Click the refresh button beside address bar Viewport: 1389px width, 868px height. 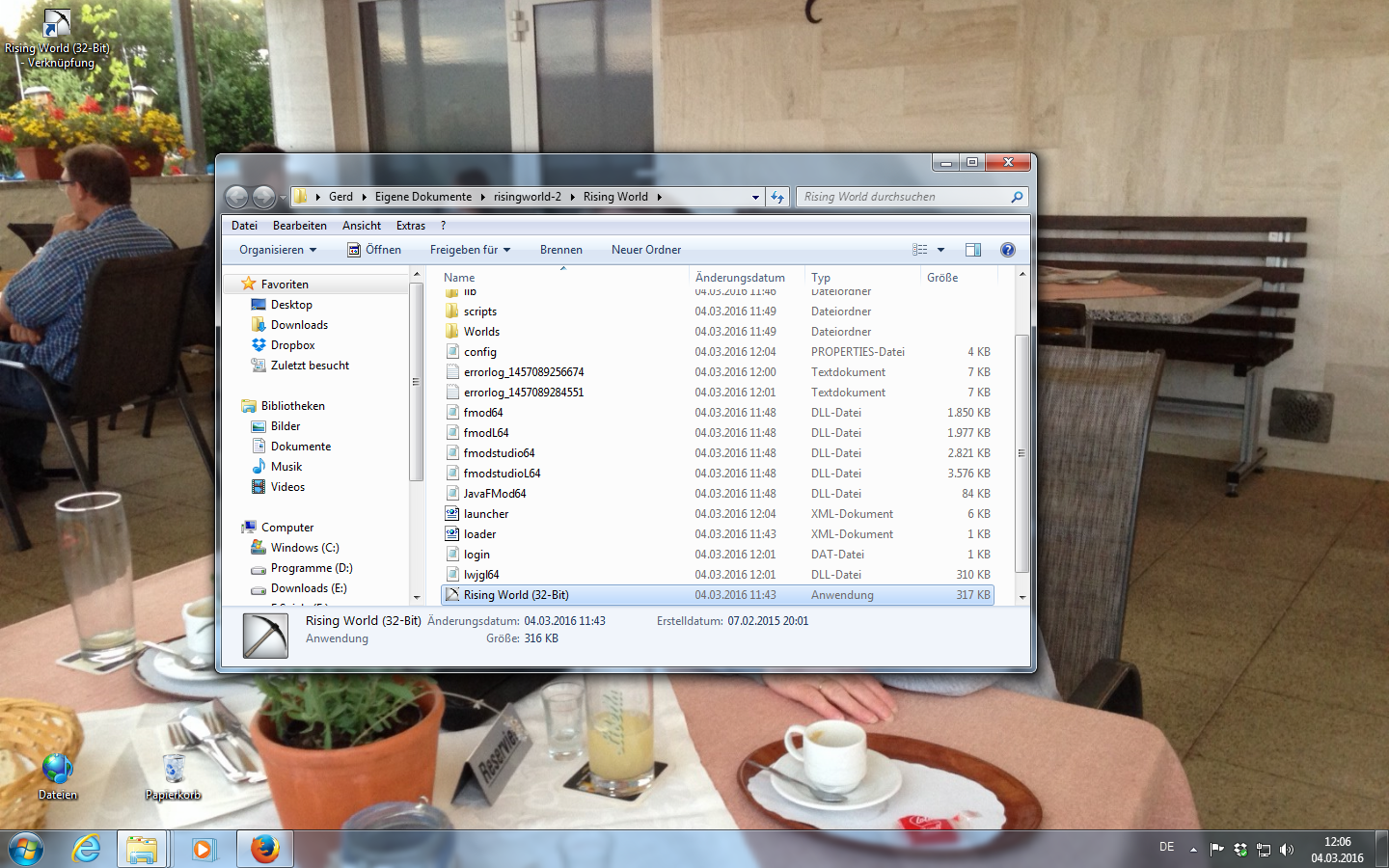[777, 197]
